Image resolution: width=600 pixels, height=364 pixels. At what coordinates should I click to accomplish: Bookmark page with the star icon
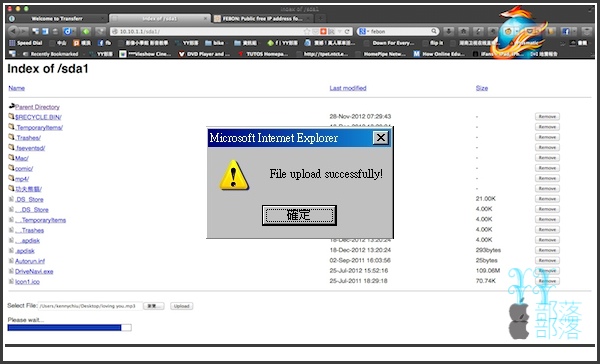coord(307,31)
